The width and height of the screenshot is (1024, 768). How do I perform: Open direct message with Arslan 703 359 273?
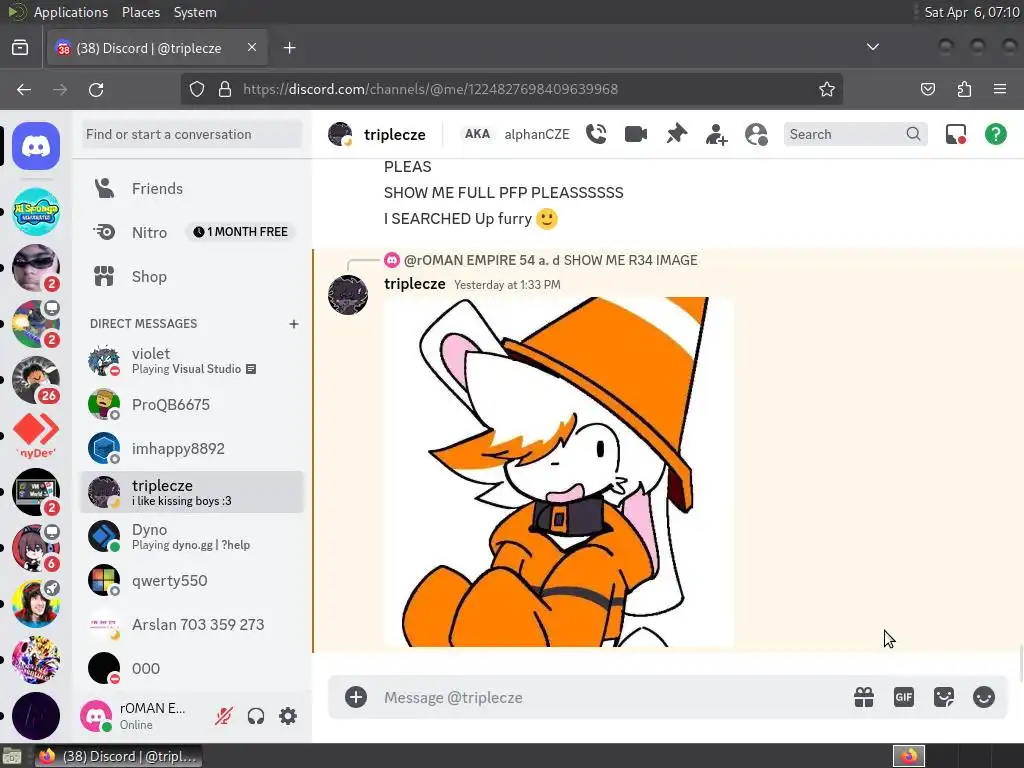(192, 624)
